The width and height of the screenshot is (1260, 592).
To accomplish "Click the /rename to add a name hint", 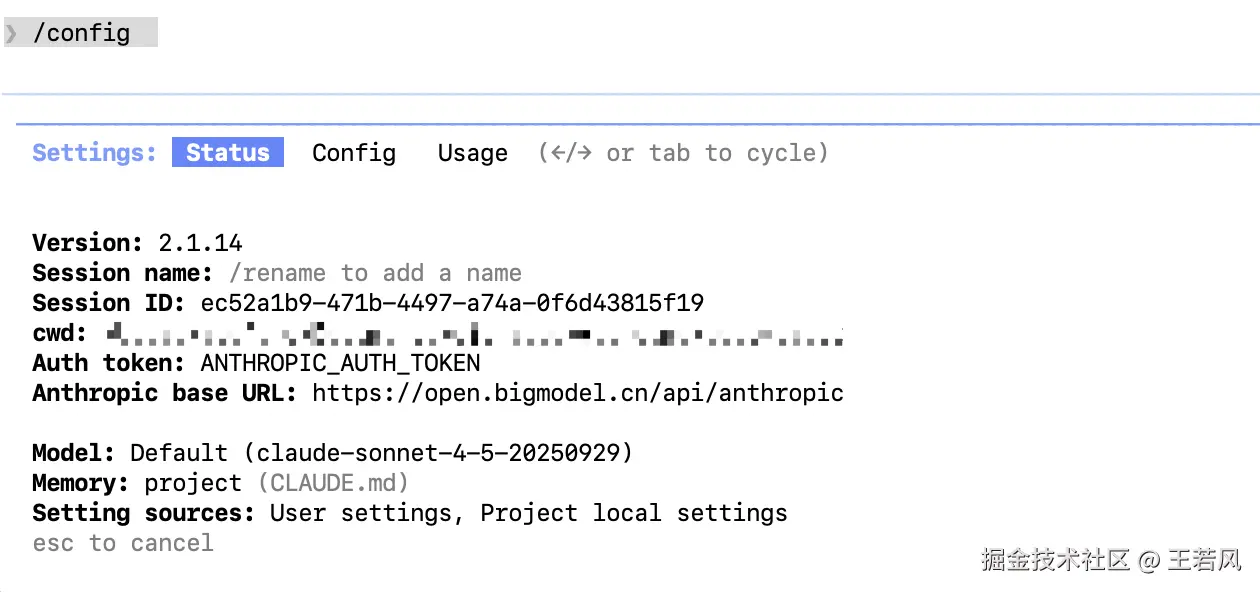I will pyautogui.click(x=375, y=273).
